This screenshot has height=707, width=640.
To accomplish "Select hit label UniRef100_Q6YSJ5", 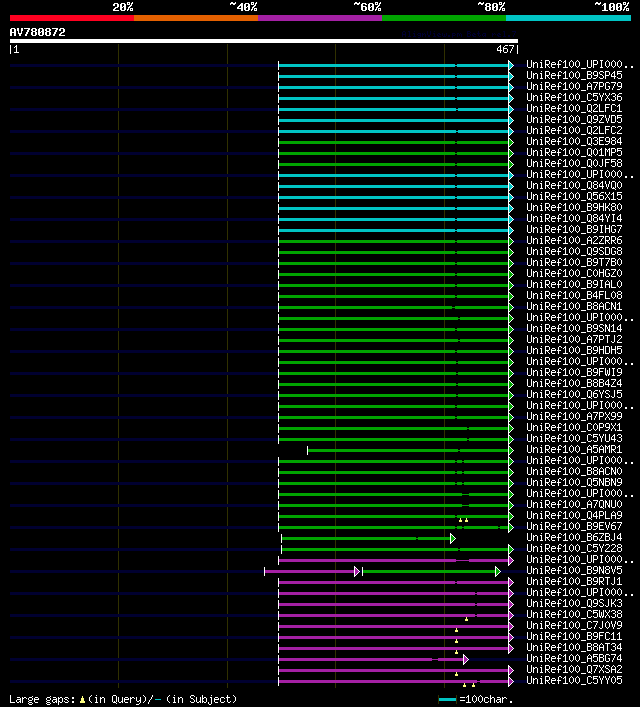I will click(574, 394).
